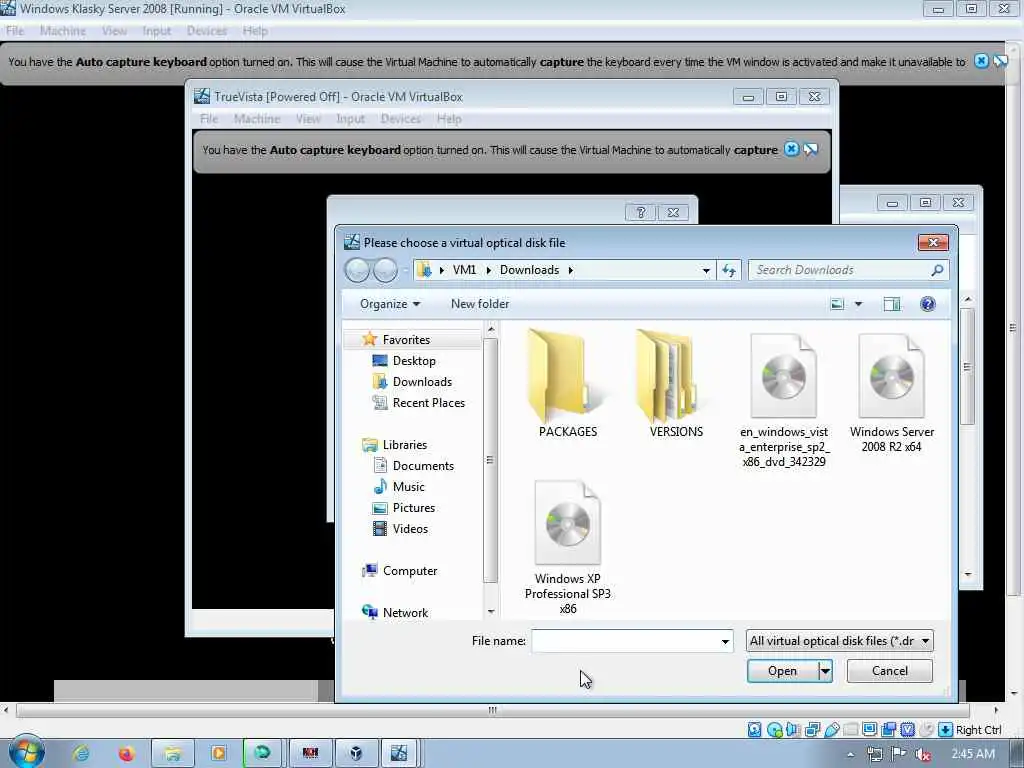1024x768 pixels.
Task: Select Windows Server 2008 R2 x64 image
Action: [891, 392]
